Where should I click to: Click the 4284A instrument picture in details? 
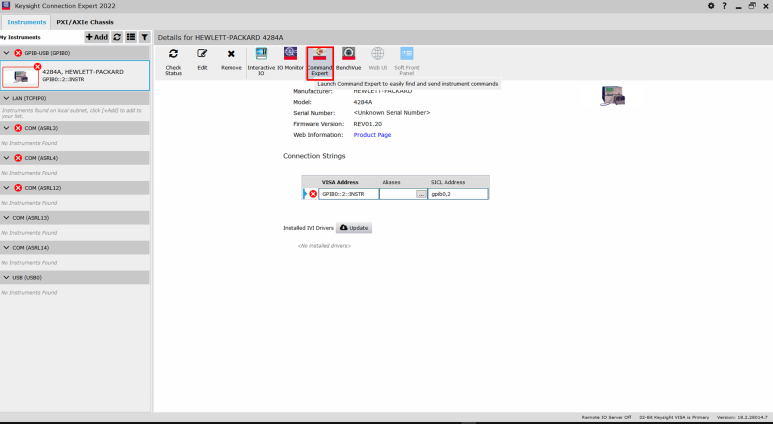[x=613, y=96]
